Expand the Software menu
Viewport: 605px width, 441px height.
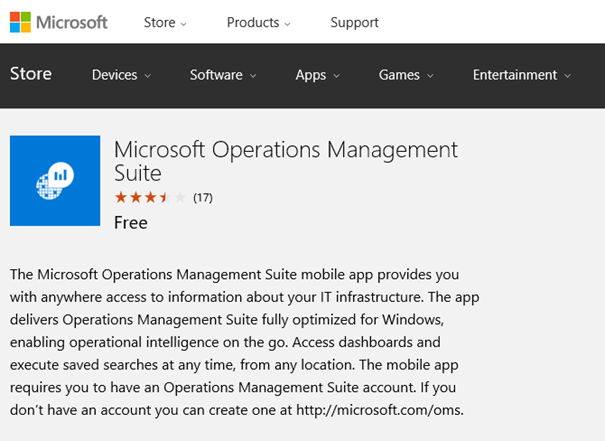point(223,75)
